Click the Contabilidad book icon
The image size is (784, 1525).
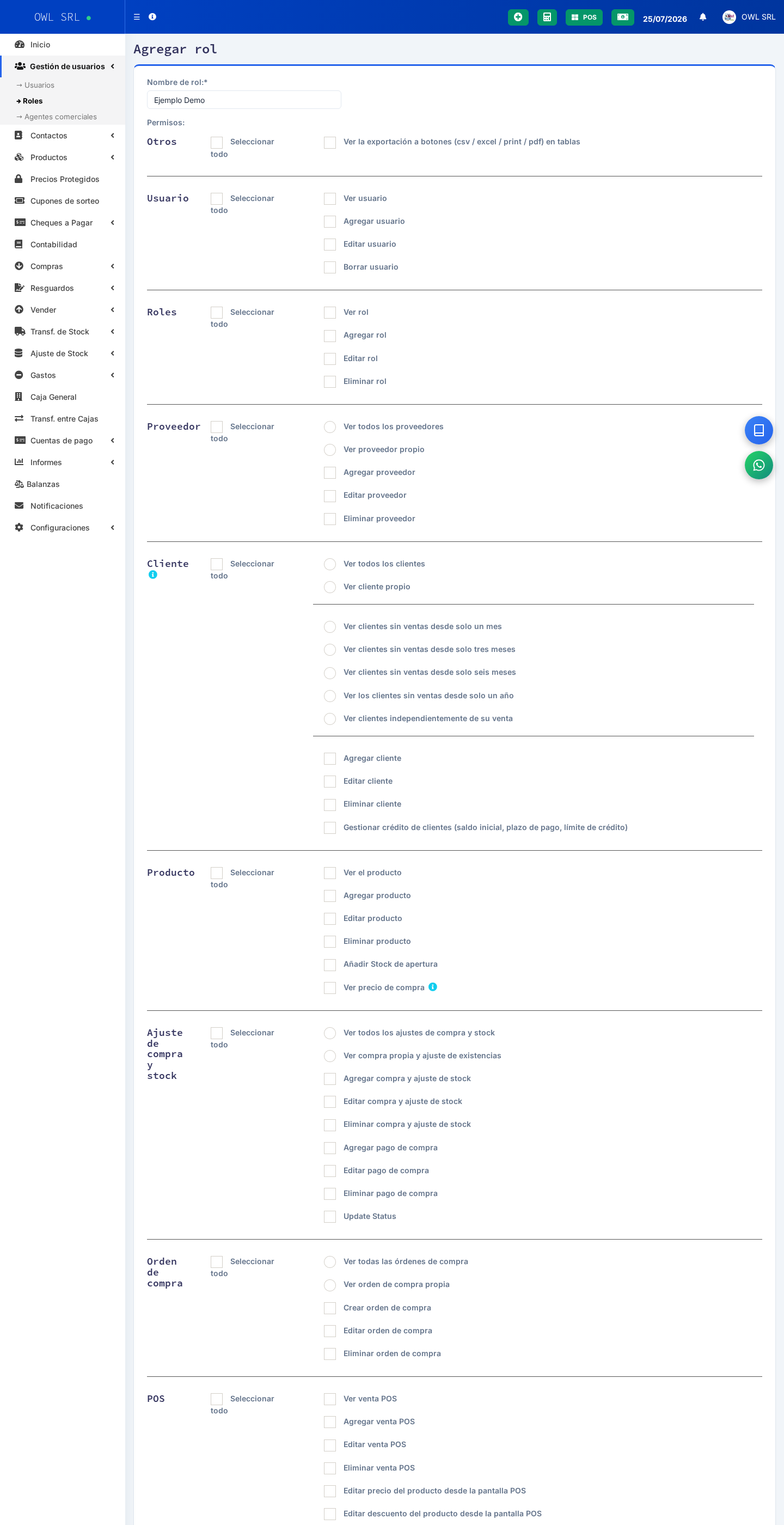19,244
